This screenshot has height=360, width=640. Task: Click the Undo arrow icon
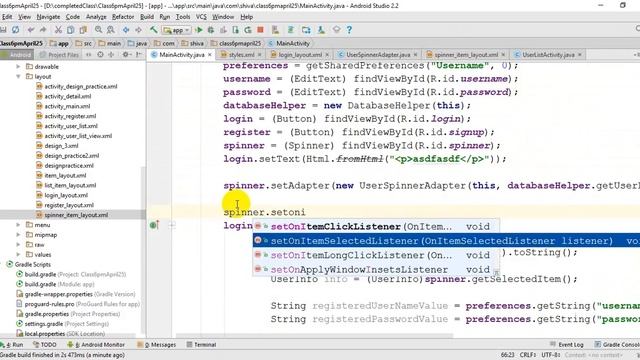click(31, 30)
